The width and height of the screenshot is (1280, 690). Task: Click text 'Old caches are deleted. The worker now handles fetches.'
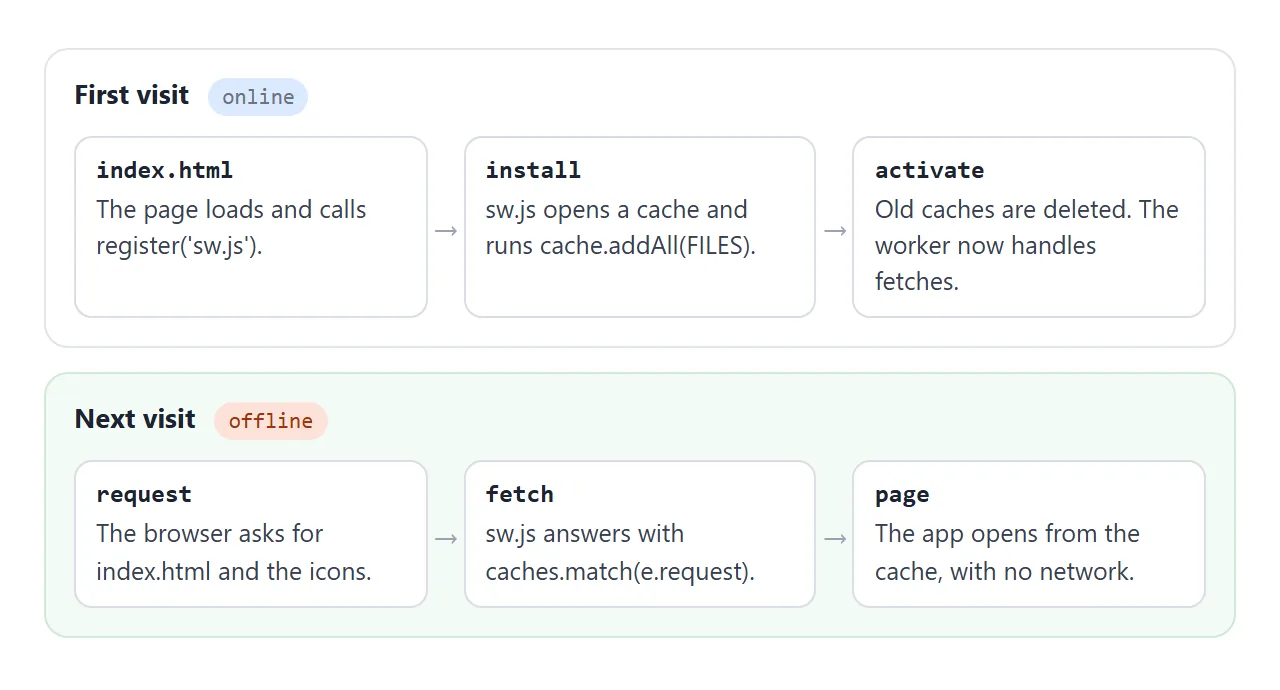[x=1027, y=246]
